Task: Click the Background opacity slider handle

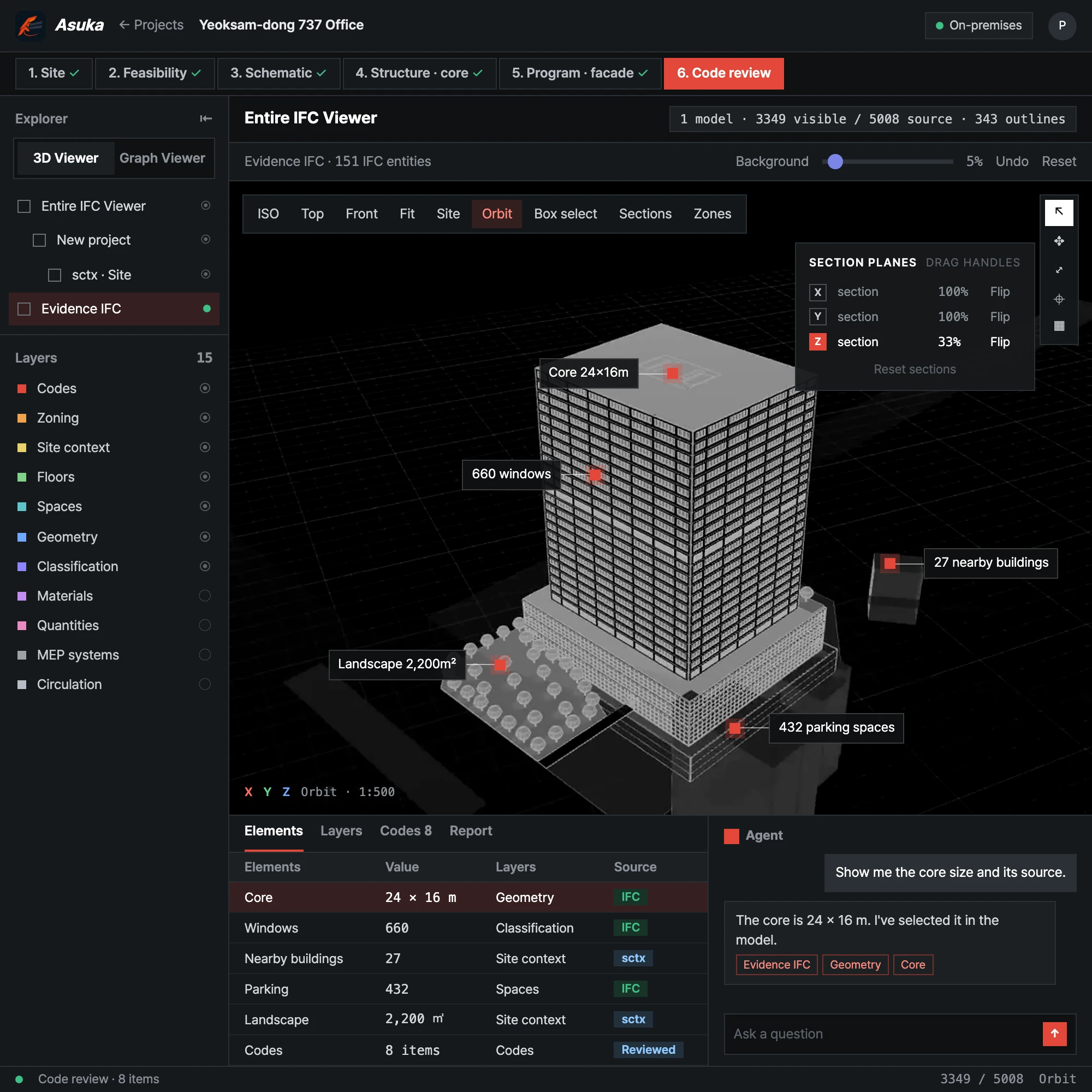Action: (x=835, y=162)
